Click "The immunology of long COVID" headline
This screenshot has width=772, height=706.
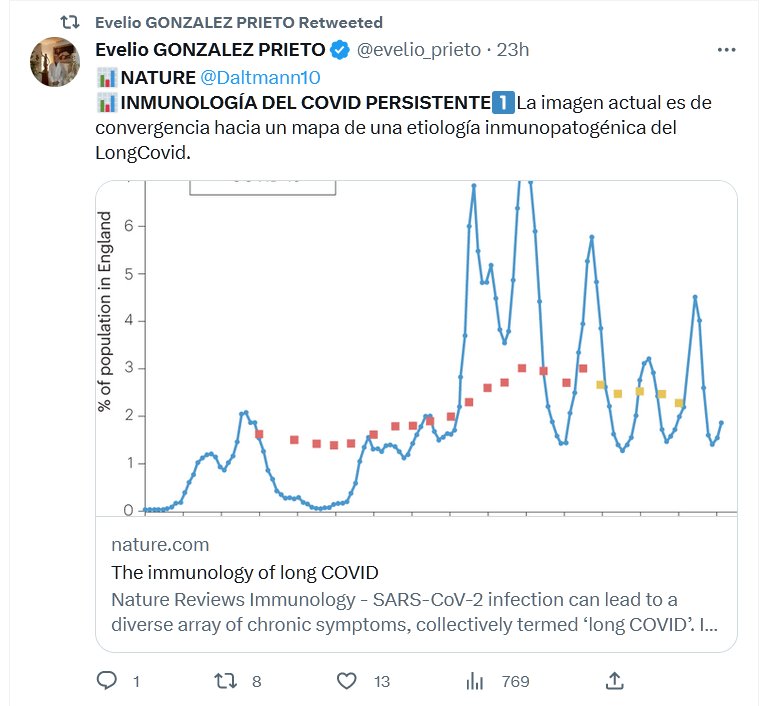coord(245,573)
